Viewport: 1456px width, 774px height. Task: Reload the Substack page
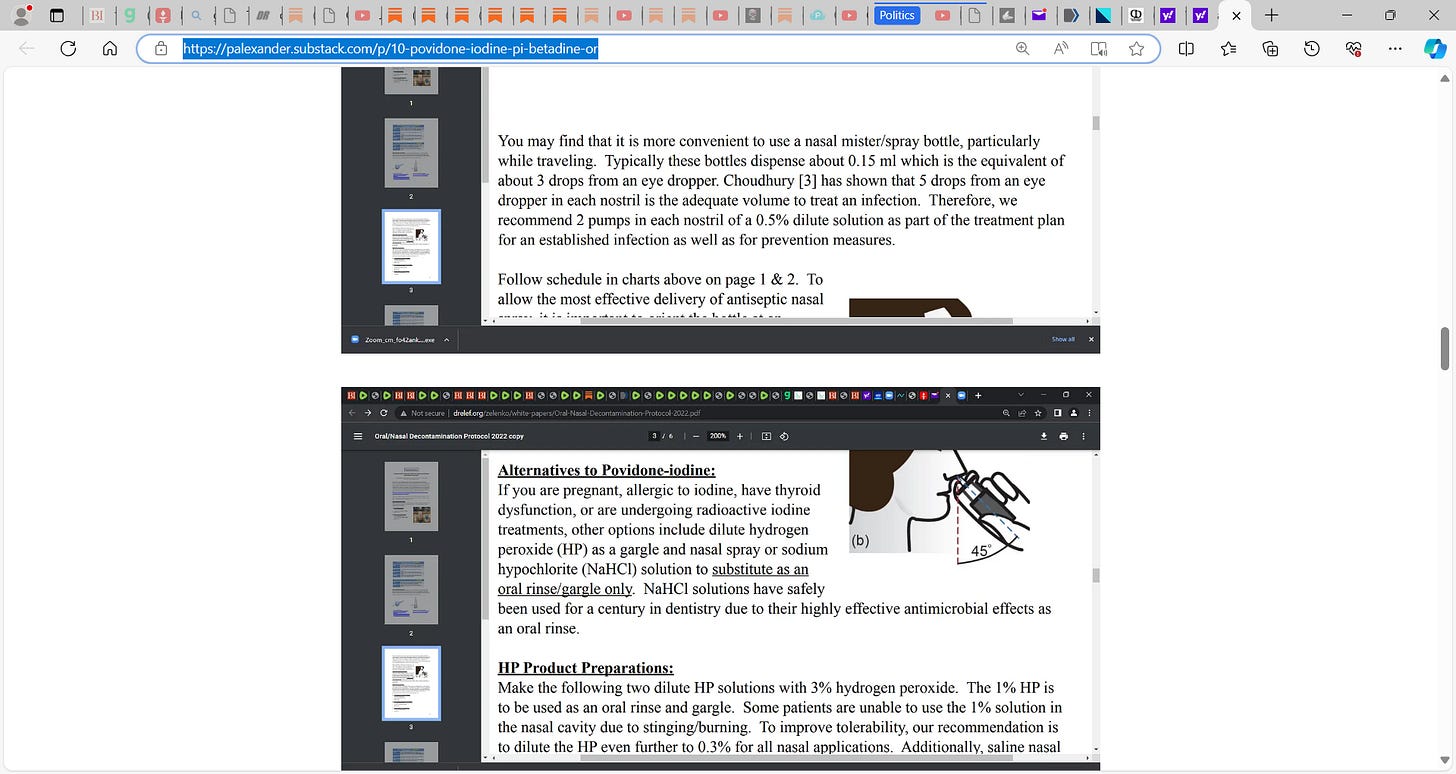(69, 48)
